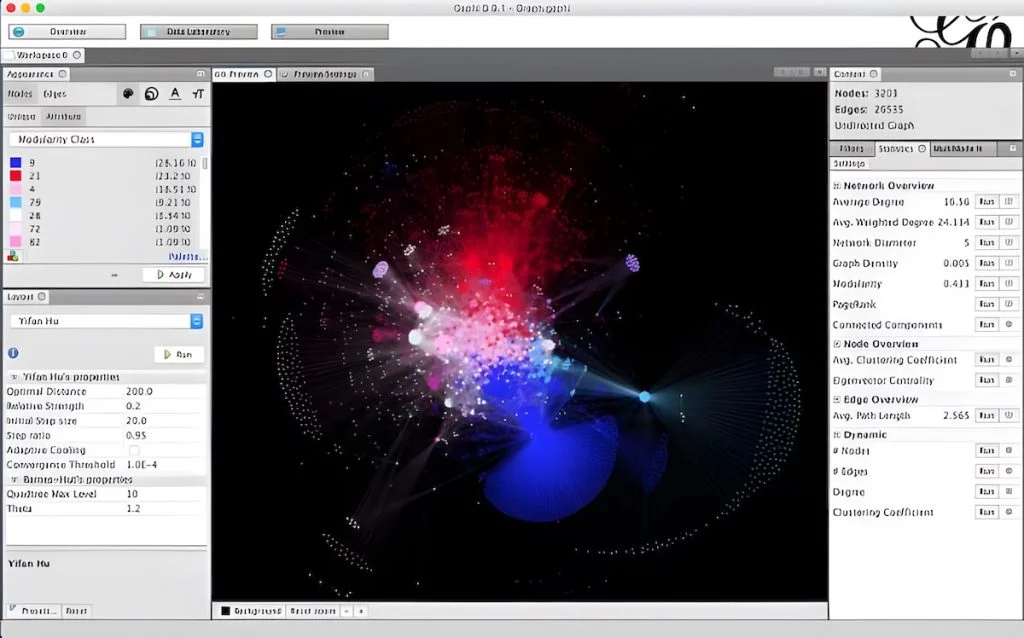Run the Yifan Hu layout
The height and width of the screenshot is (638, 1024).
tap(178, 353)
